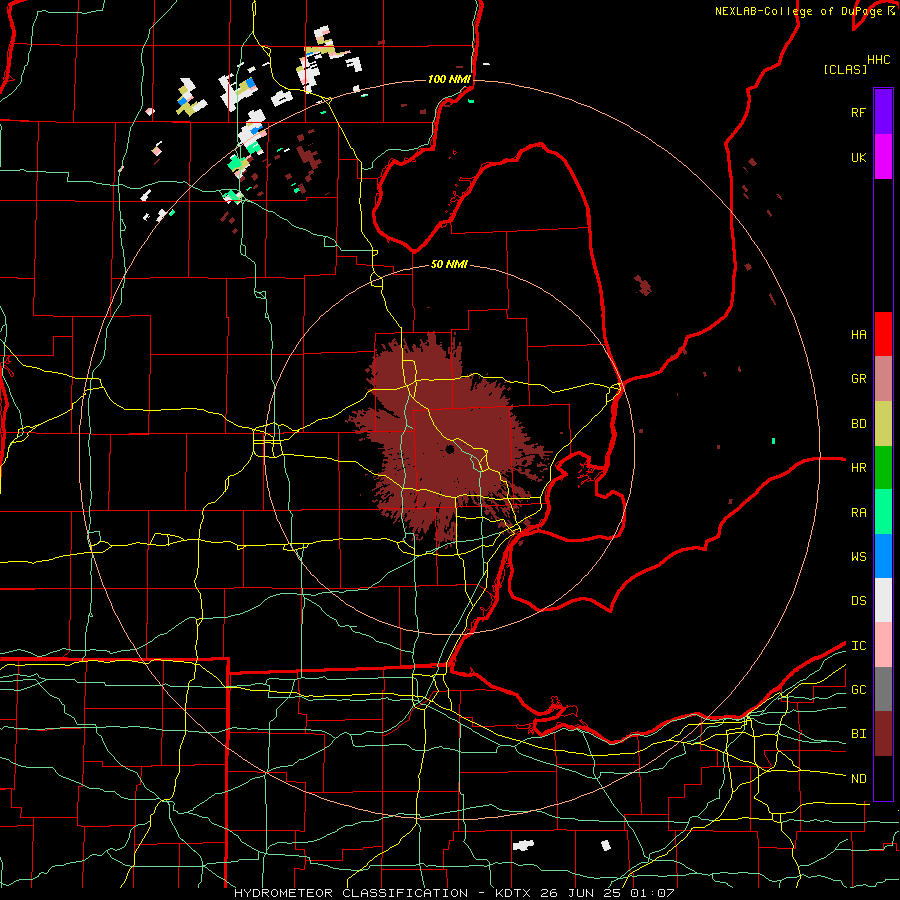Click the UK legend label
This screenshot has width=900, height=900.
coord(858,157)
